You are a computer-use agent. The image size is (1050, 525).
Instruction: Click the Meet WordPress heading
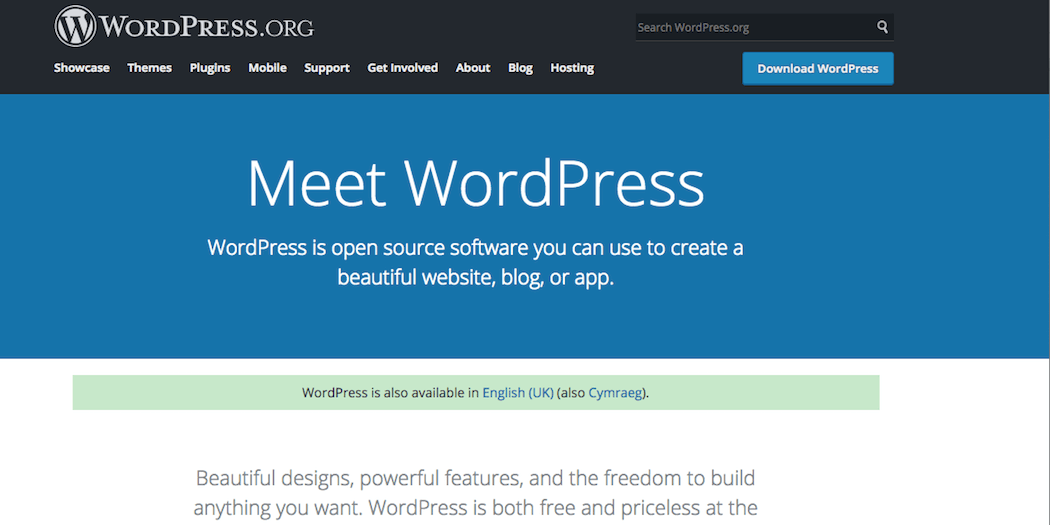475,183
